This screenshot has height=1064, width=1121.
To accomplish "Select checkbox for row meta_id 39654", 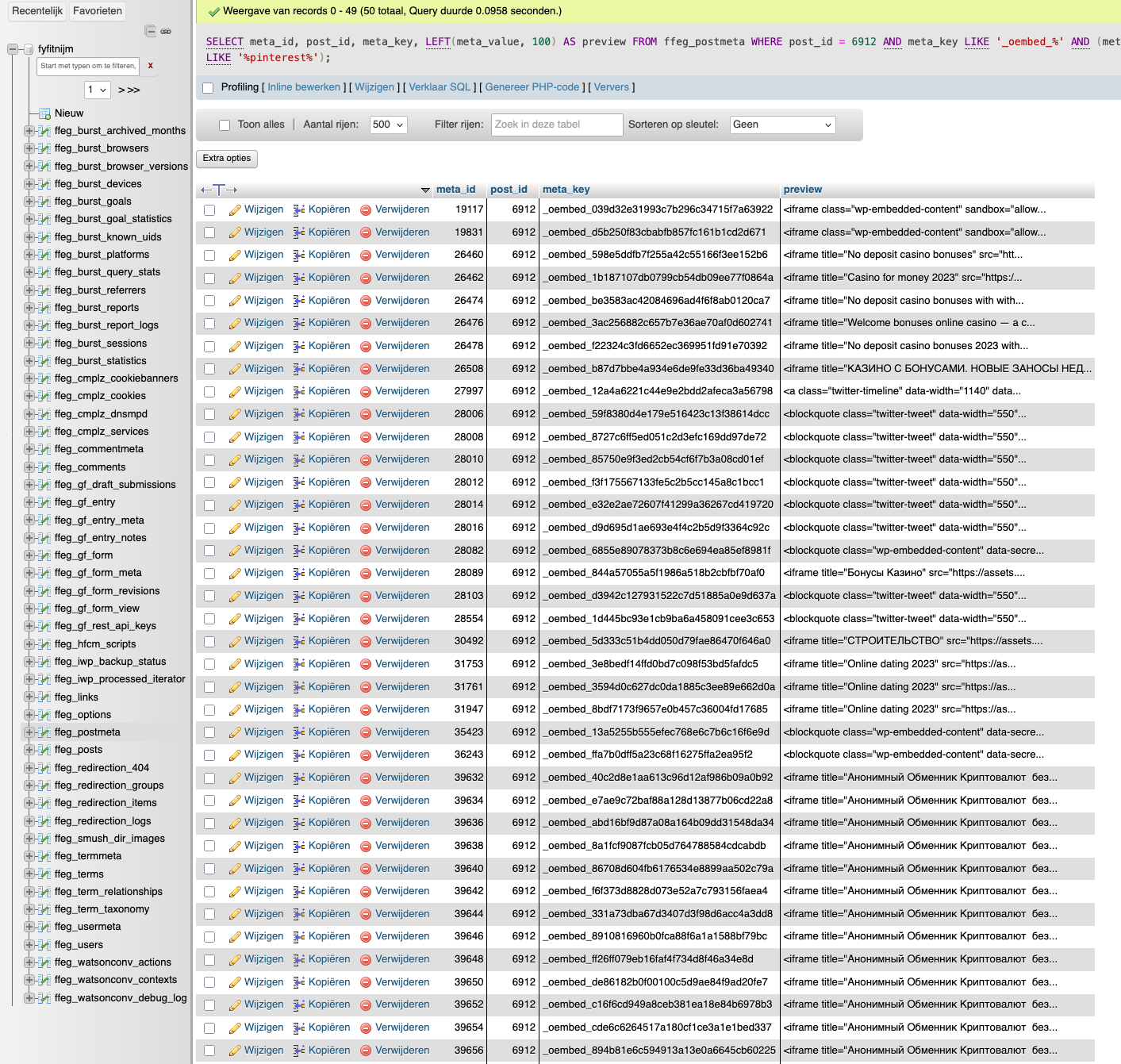I will click(x=209, y=1028).
